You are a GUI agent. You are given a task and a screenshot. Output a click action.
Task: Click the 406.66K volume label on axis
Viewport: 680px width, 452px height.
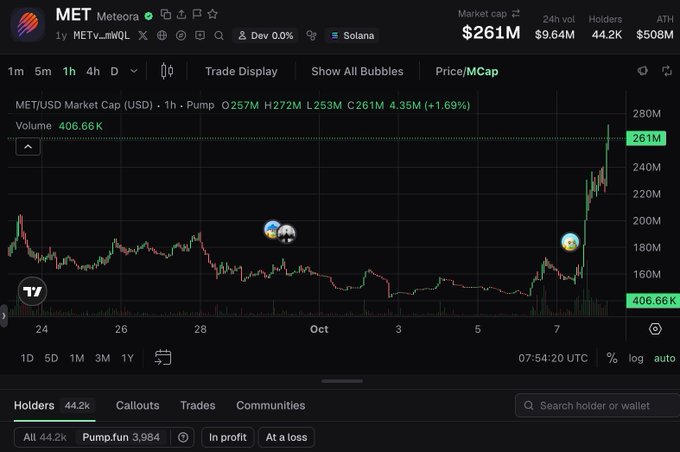pyautogui.click(x=653, y=301)
